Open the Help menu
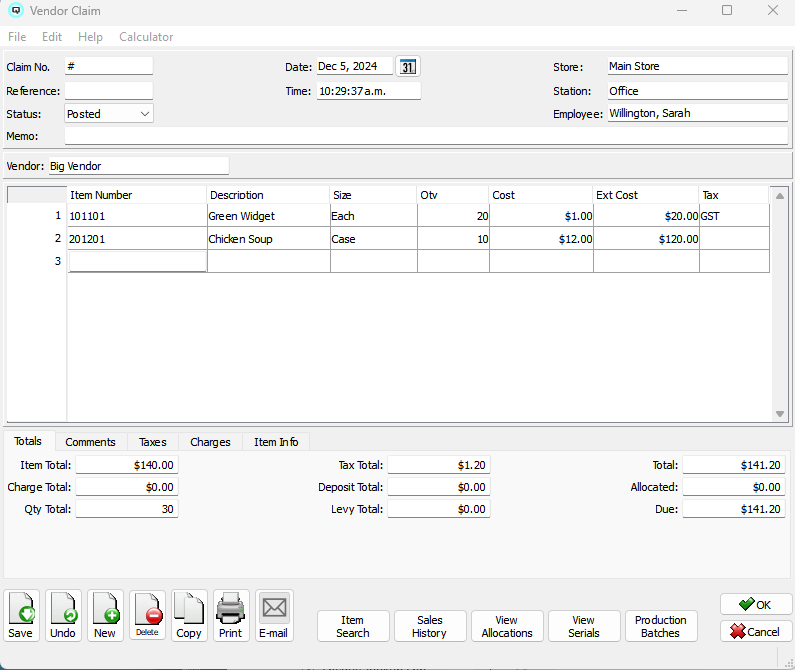The width and height of the screenshot is (795, 670). pyautogui.click(x=90, y=37)
